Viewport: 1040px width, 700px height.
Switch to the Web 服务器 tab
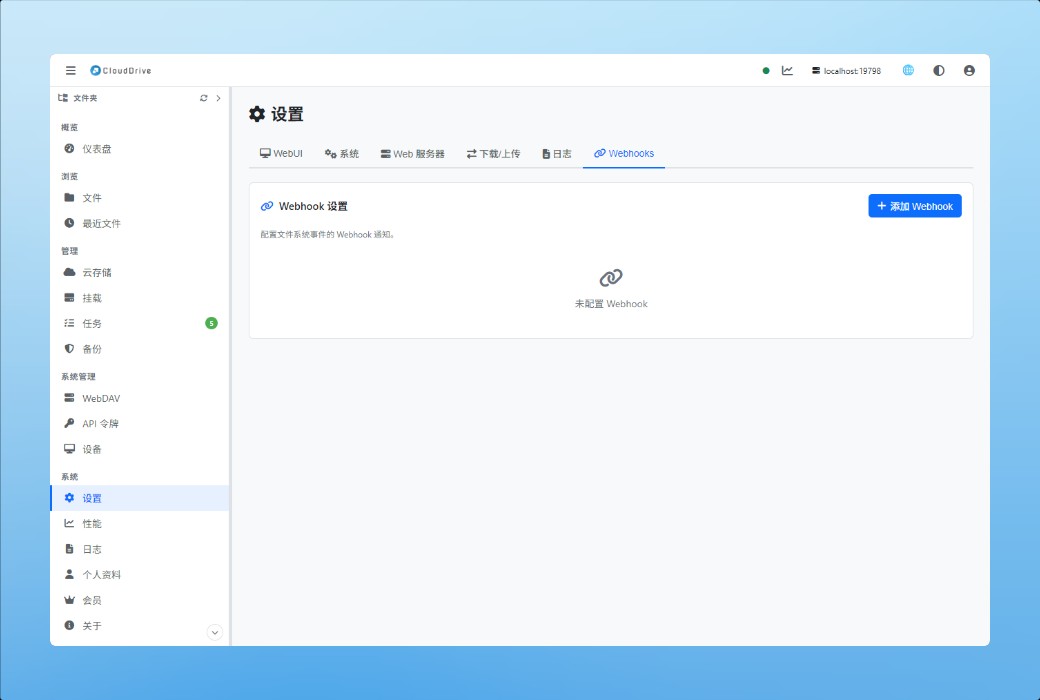(x=413, y=153)
